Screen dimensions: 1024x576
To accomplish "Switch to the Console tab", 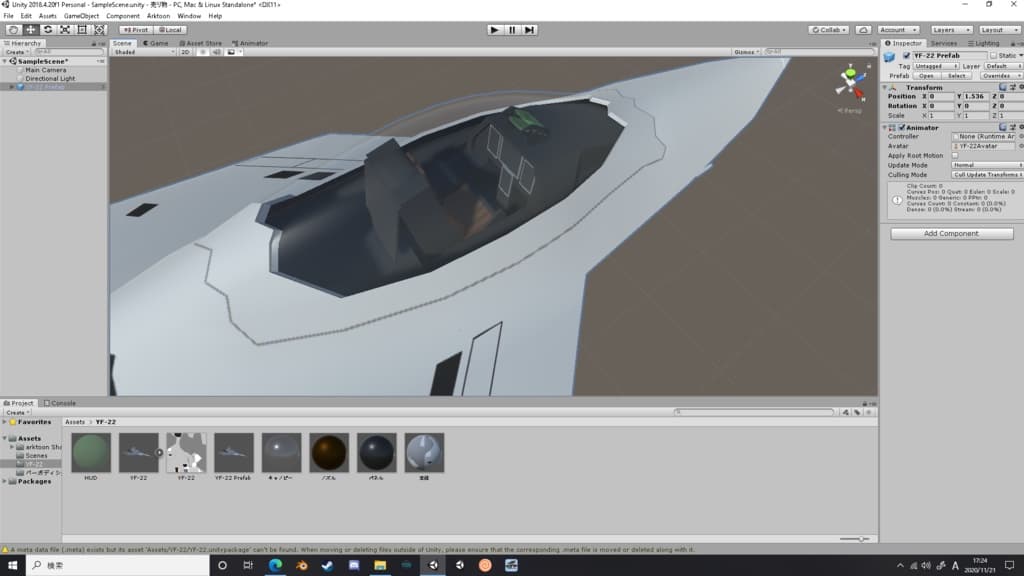I will pyautogui.click(x=62, y=403).
